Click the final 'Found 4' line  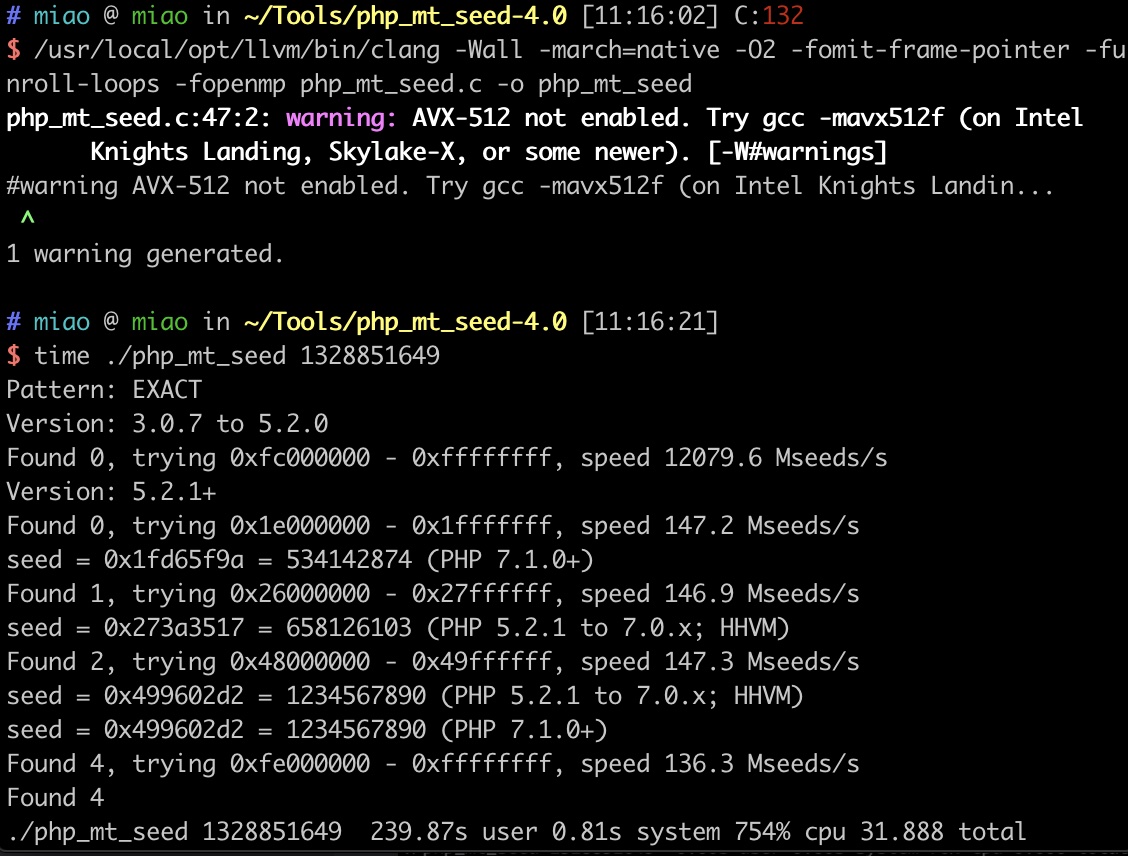pos(55,798)
